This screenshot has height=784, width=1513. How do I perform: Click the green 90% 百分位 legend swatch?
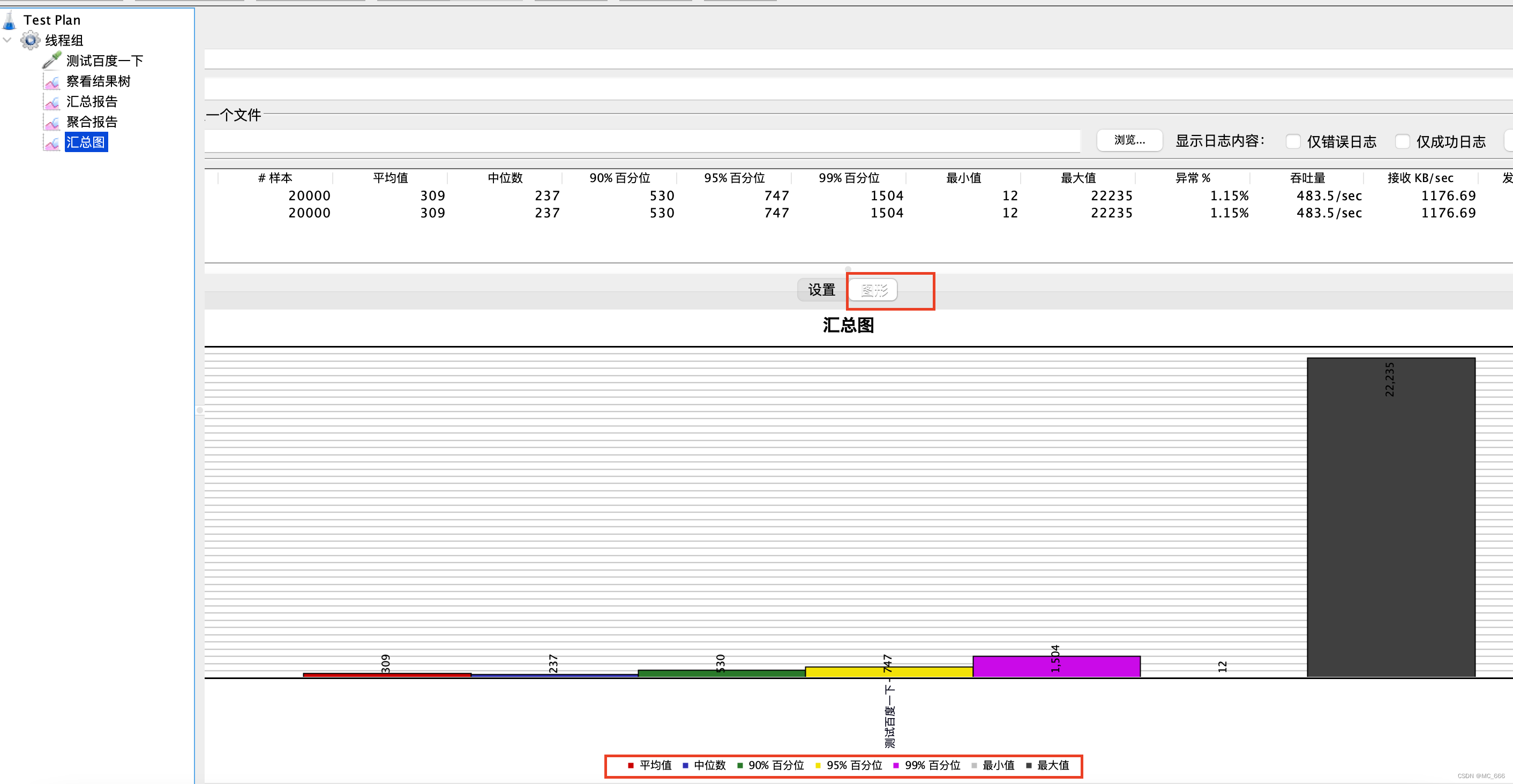739,765
